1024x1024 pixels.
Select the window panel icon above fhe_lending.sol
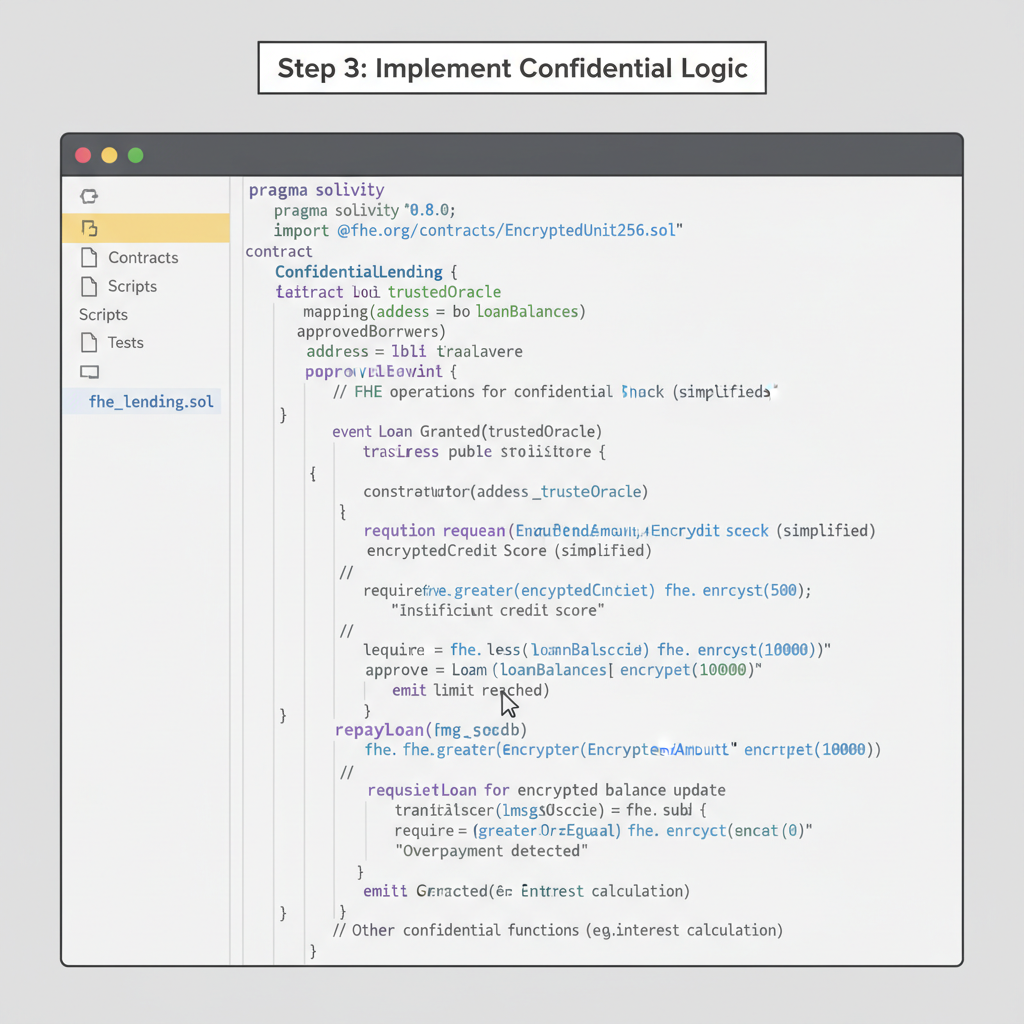(x=89, y=371)
